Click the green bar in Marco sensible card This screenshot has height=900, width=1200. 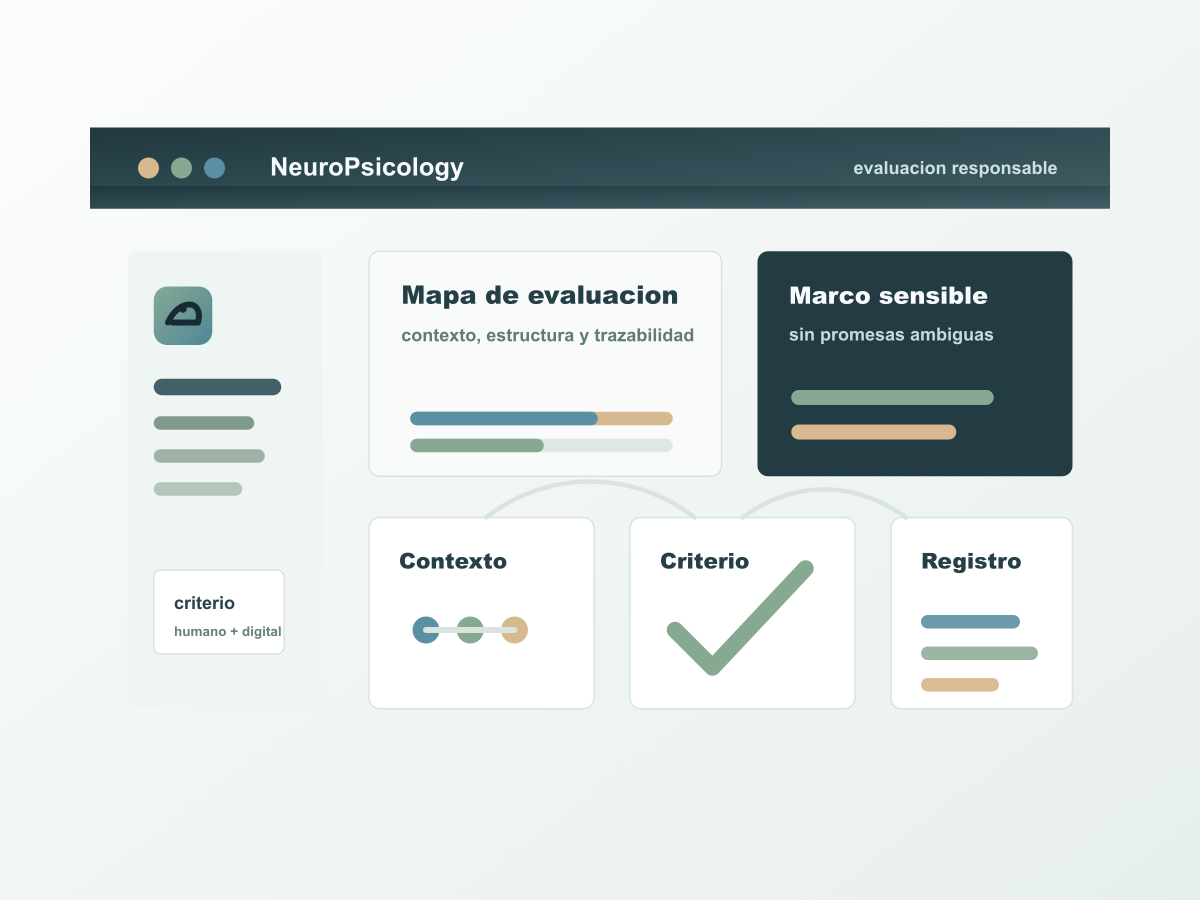pos(892,397)
